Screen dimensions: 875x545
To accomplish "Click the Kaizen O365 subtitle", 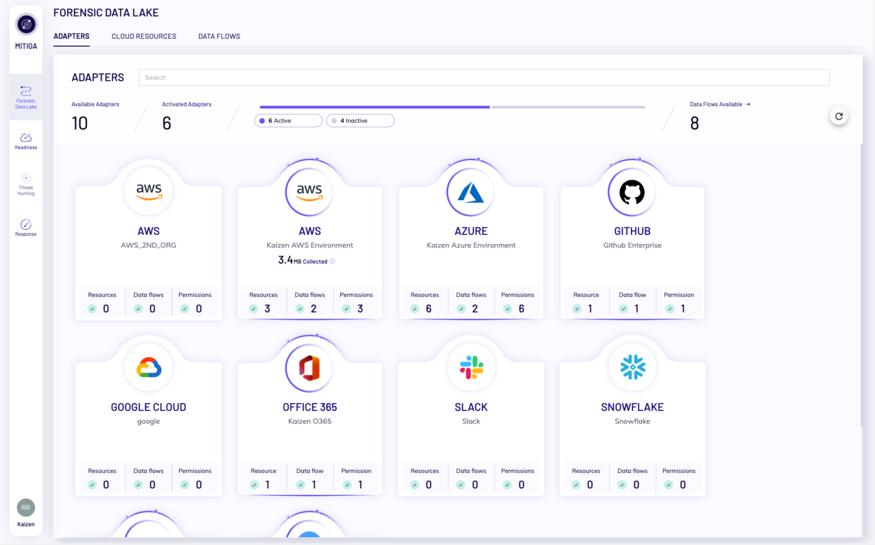I will [x=310, y=421].
